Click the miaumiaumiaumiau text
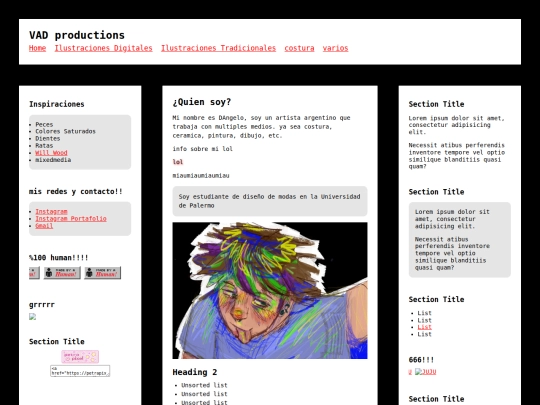Image resolution: width=540 pixels, height=405 pixels. pyautogui.click(x=201, y=176)
